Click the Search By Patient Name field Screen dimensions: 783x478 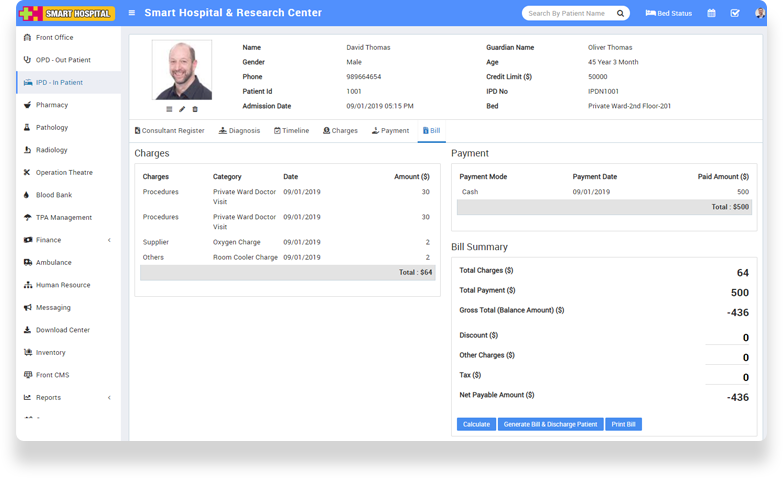click(x=566, y=13)
